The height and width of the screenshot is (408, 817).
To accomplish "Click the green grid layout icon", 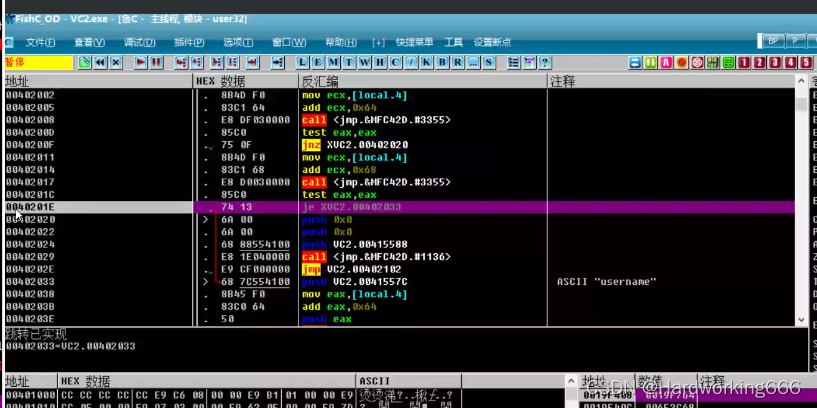I will click(x=728, y=63).
